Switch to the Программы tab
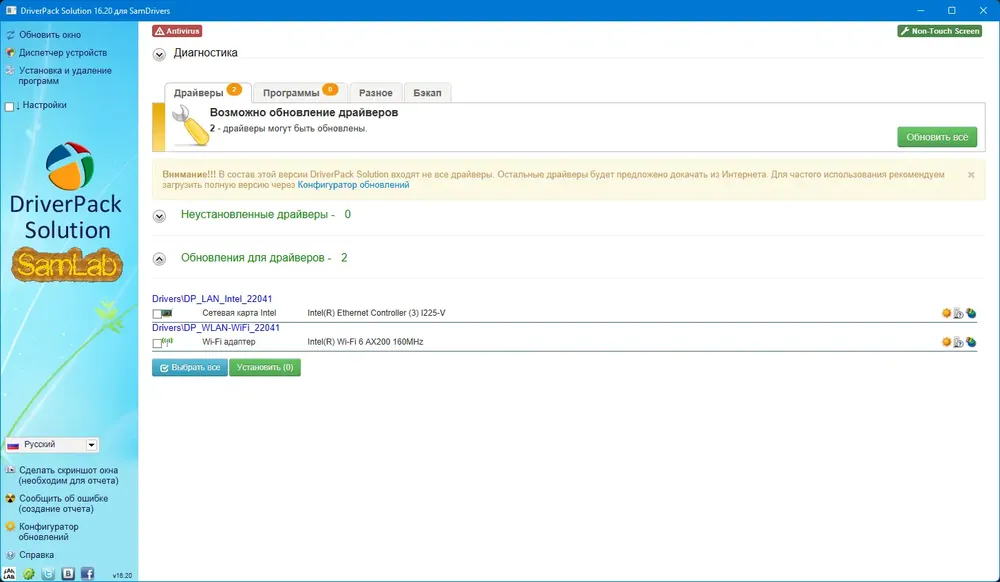This screenshot has width=1000, height=582. (x=300, y=92)
